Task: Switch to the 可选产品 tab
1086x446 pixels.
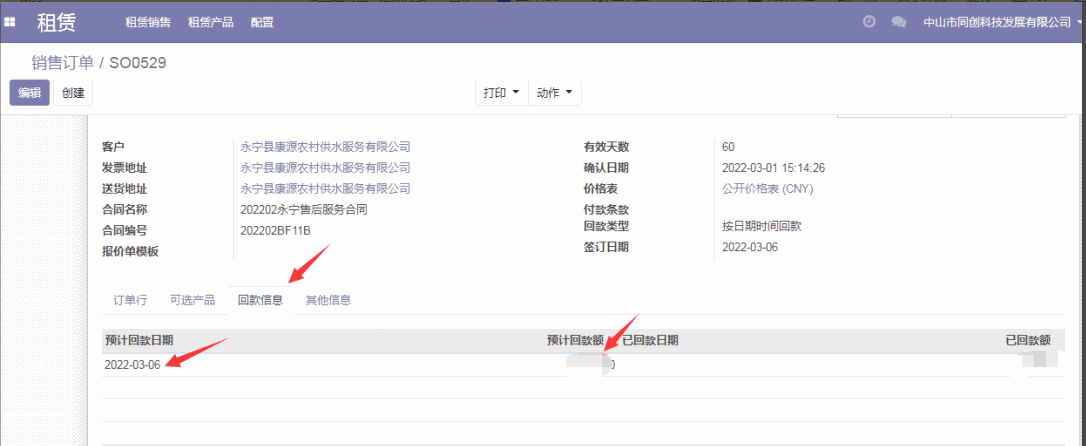Action: [192, 300]
